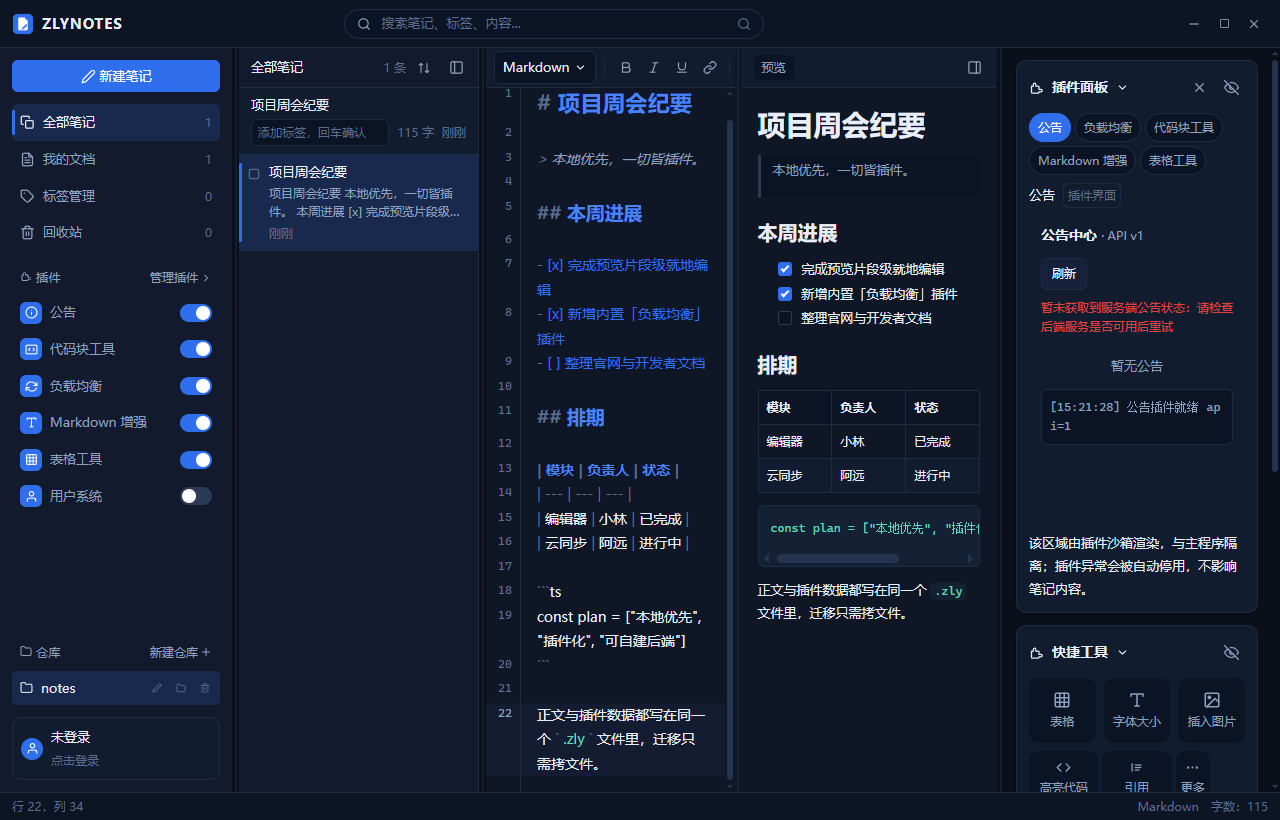Click the 代码块工具 plugin icon in the sidebar
Viewport: 1280px width, 820px height.
[x=31, y=349]
